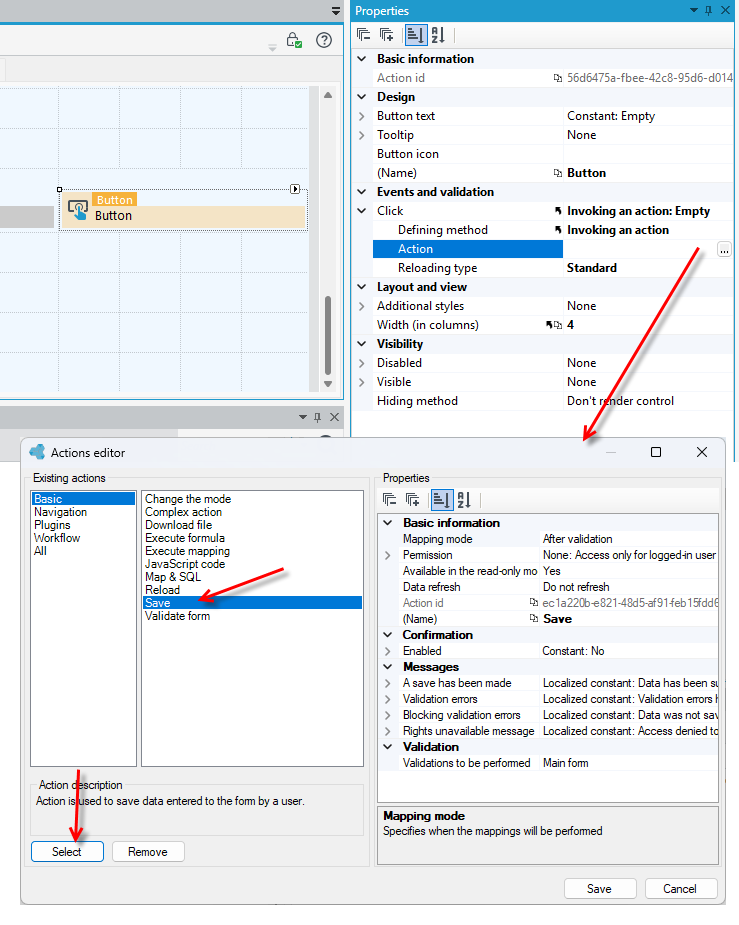Screen dimensions: 739x925
Task: Collapse the Validation section in Actions editor
Action: click(x=388, y=747)
